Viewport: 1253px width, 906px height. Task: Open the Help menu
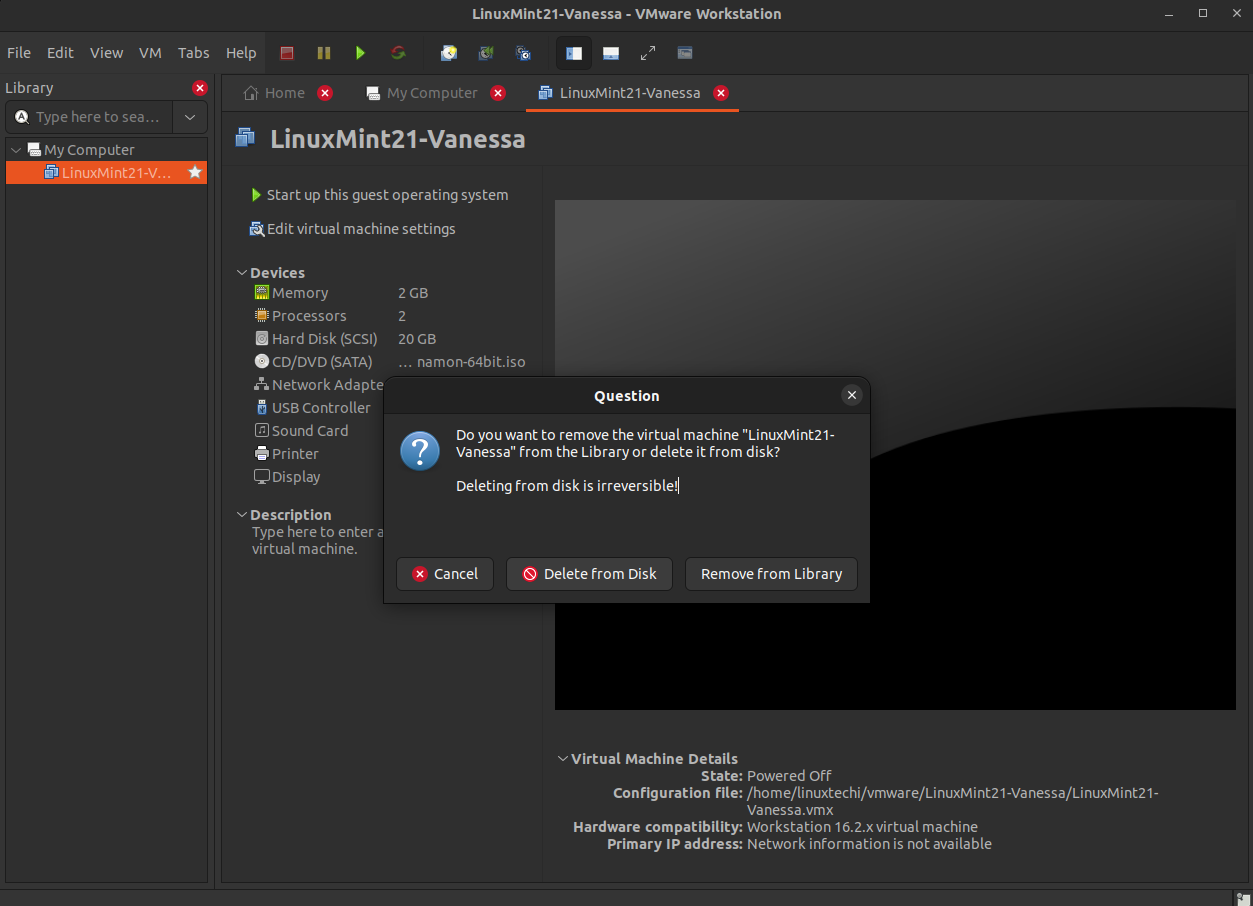241,53
